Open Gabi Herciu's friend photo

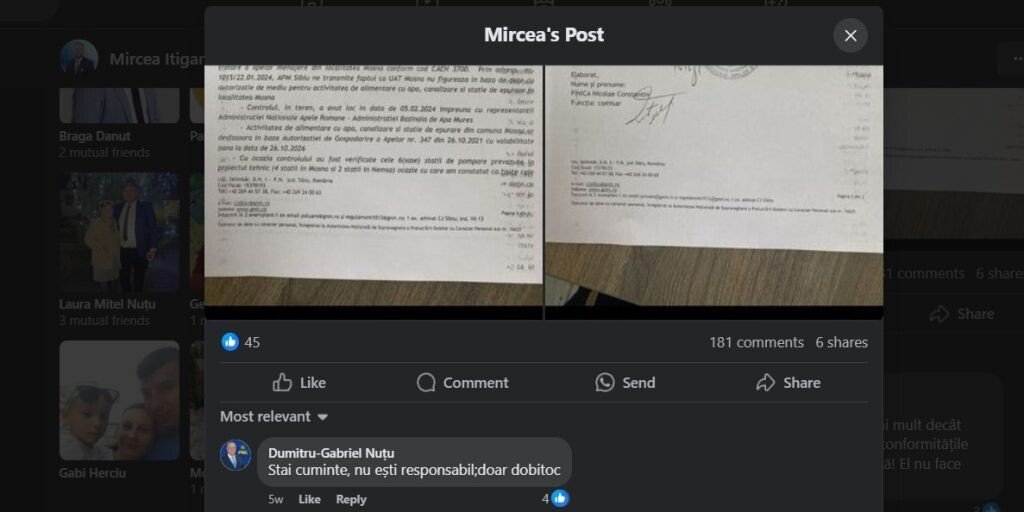pos(120,400)
